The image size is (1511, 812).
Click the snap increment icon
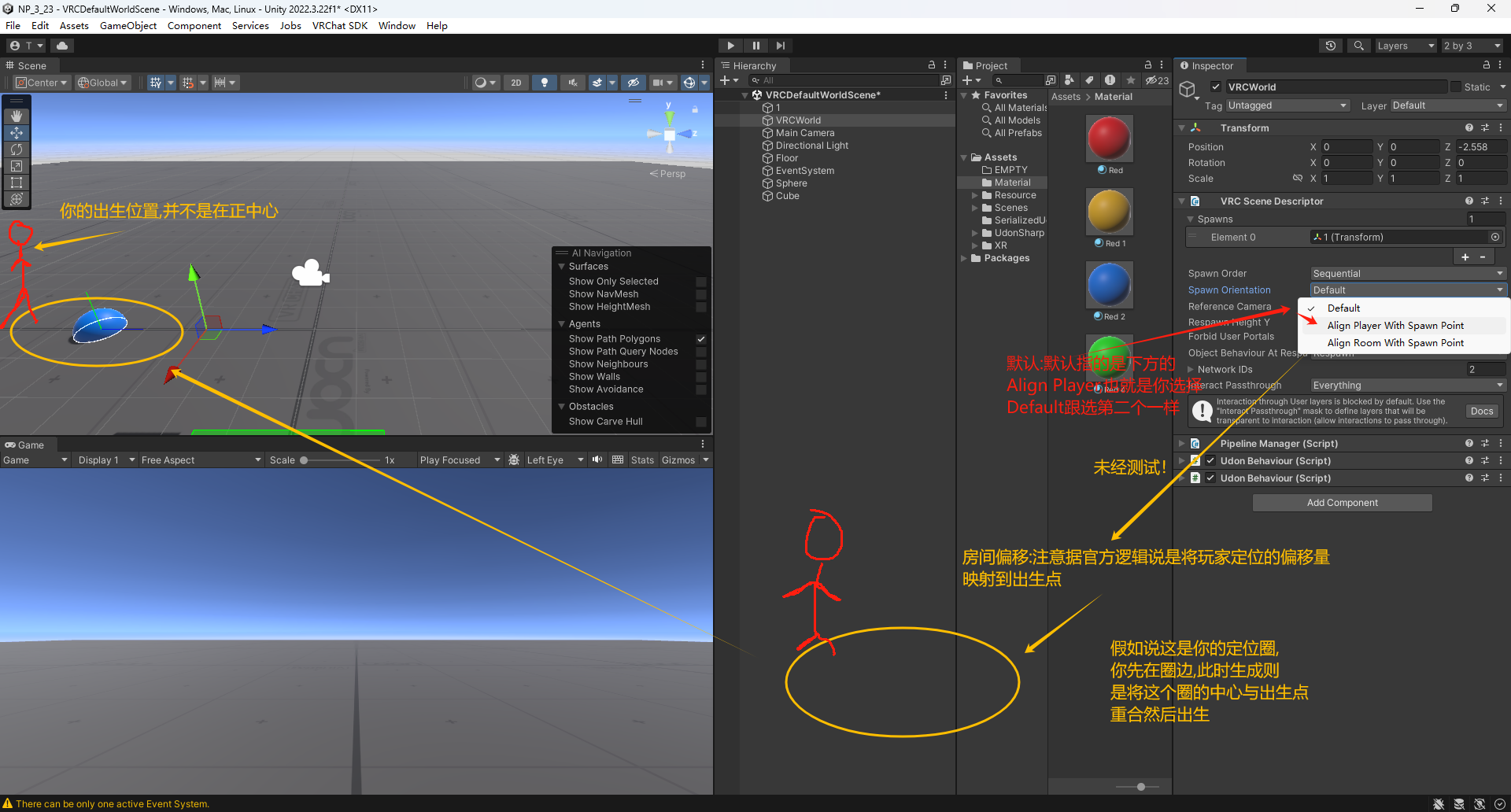(220, 83)
